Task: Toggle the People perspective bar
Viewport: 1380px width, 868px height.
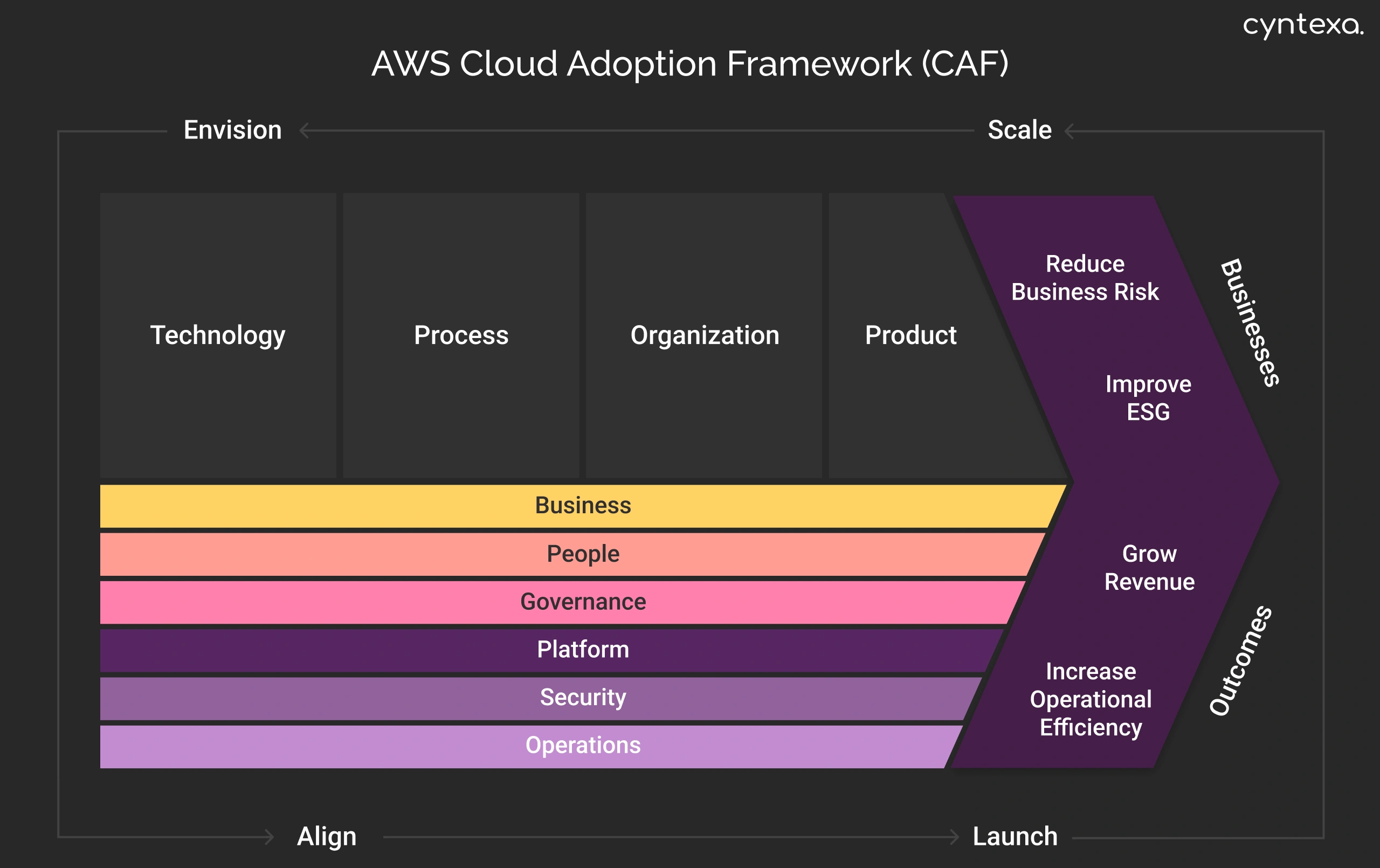Action: [583, 554]
